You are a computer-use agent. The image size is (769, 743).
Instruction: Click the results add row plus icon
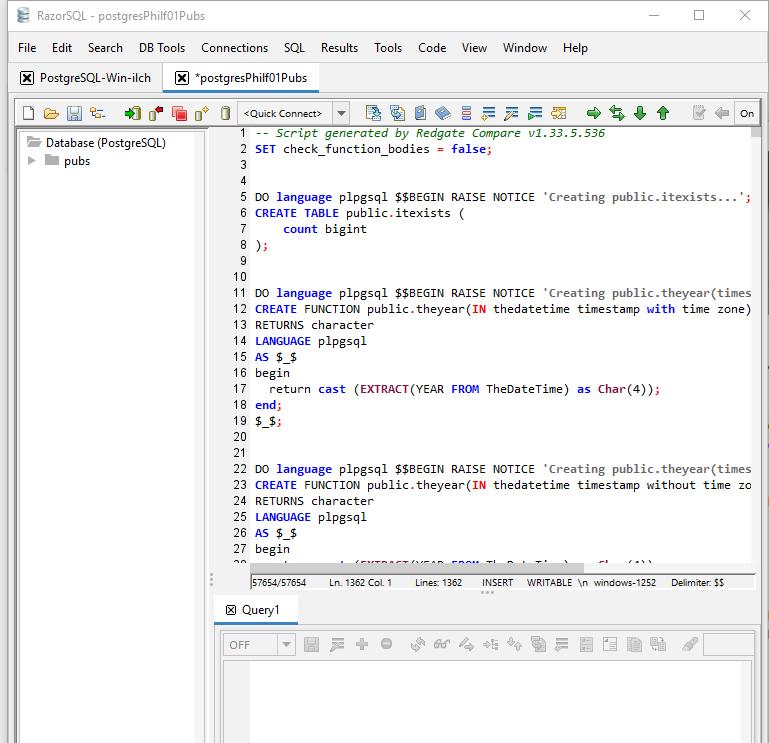click(362, 644)
